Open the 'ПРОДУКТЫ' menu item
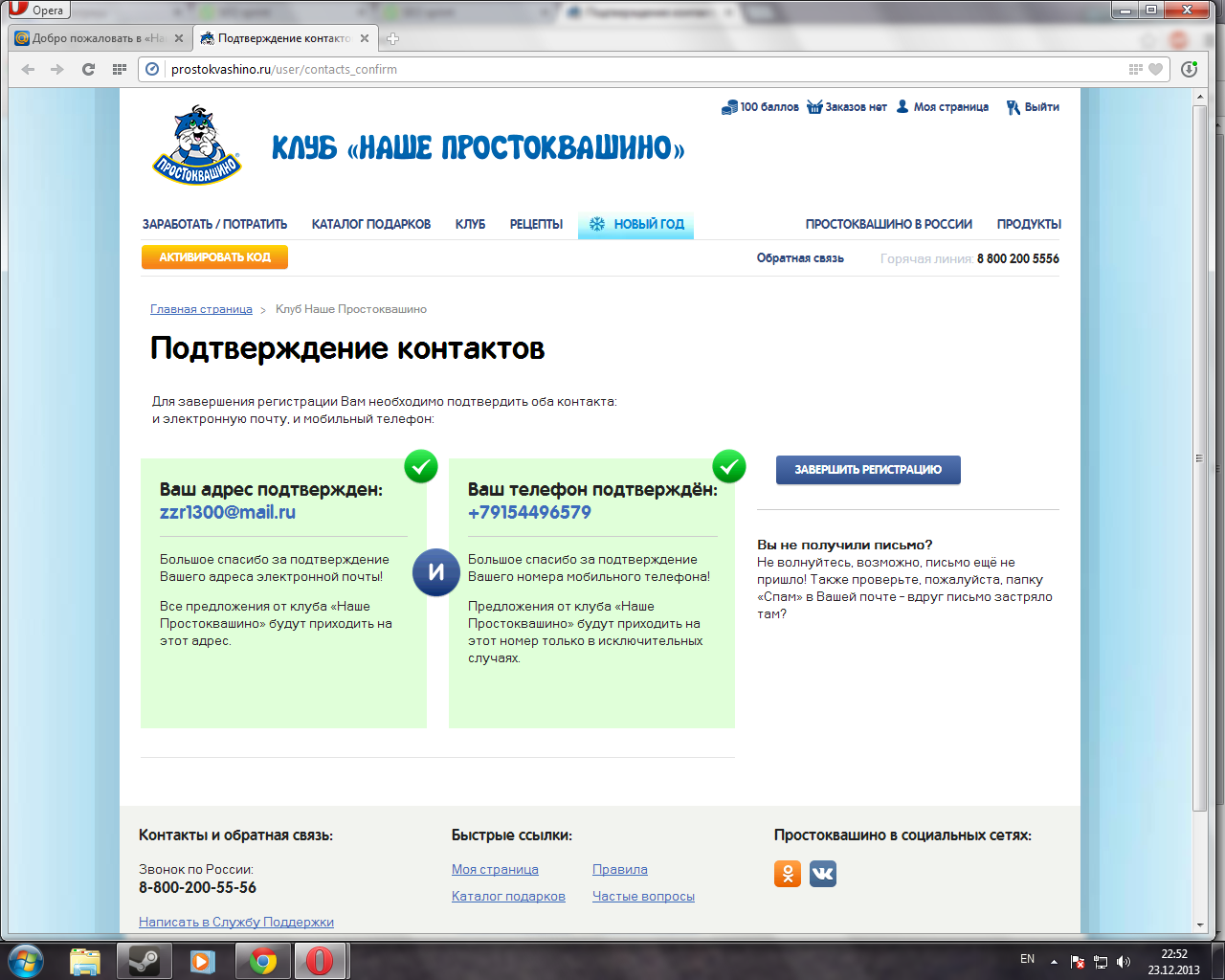Viewport: 1225px width, 980px height. pyautogui.click(x=1029, y=224)
